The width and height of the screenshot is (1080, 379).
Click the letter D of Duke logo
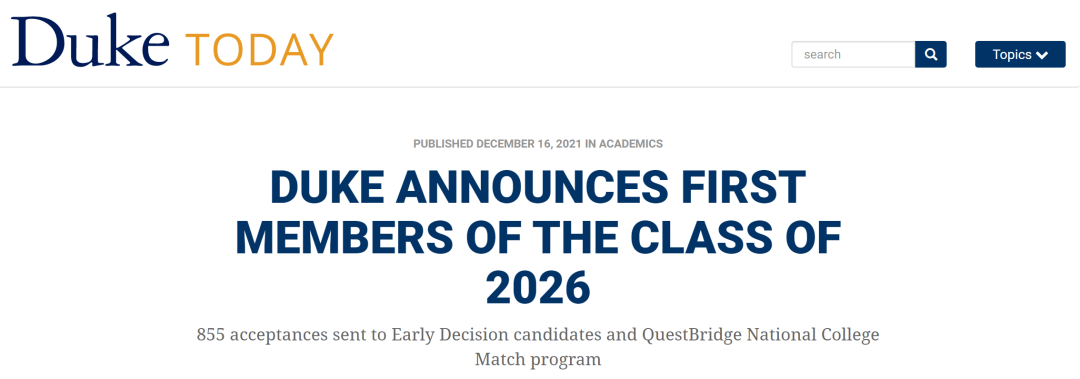(32, 40)
